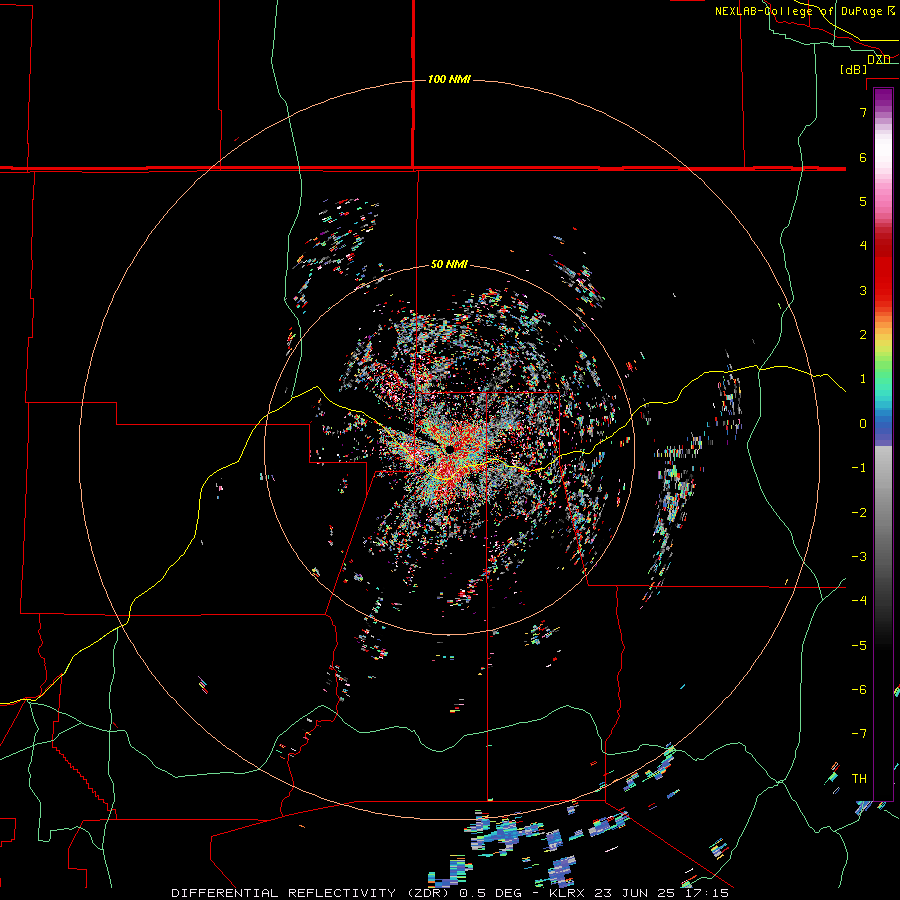Click the "3" value on the color scale

tap(863, 290)
